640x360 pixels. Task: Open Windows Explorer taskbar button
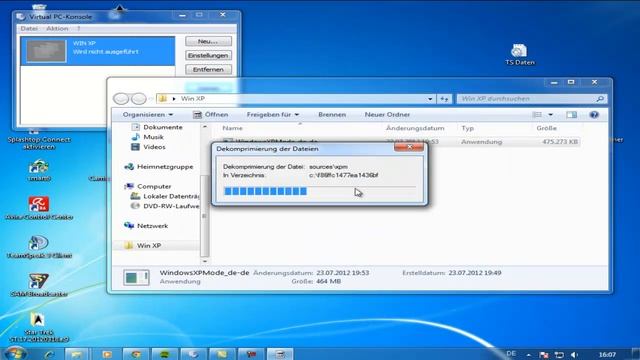[77, 354]
